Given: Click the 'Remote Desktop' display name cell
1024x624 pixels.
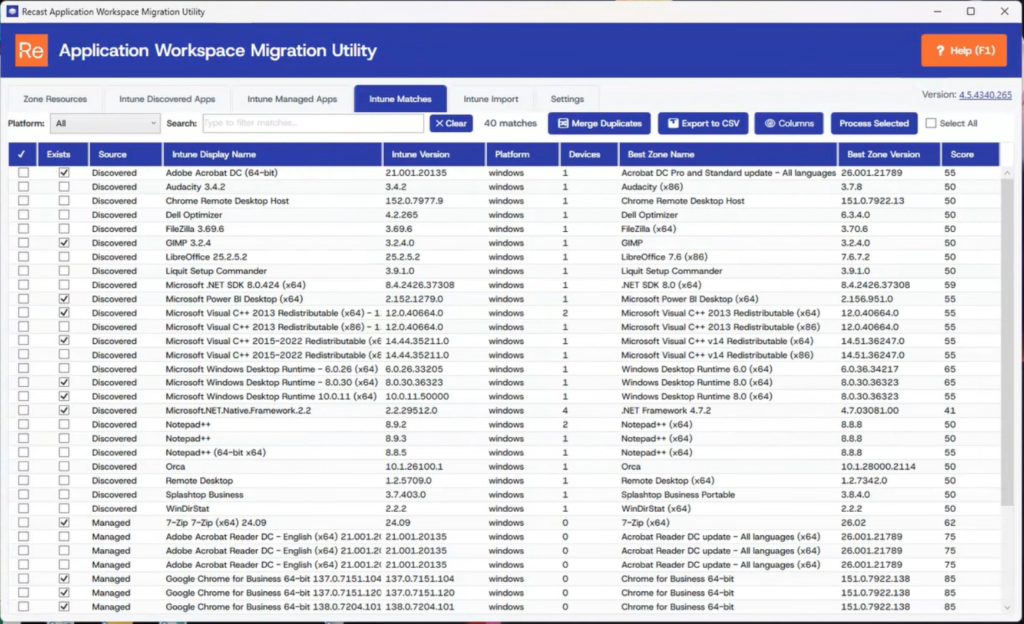Looking at the screenshot, I should tap(199, 481).
